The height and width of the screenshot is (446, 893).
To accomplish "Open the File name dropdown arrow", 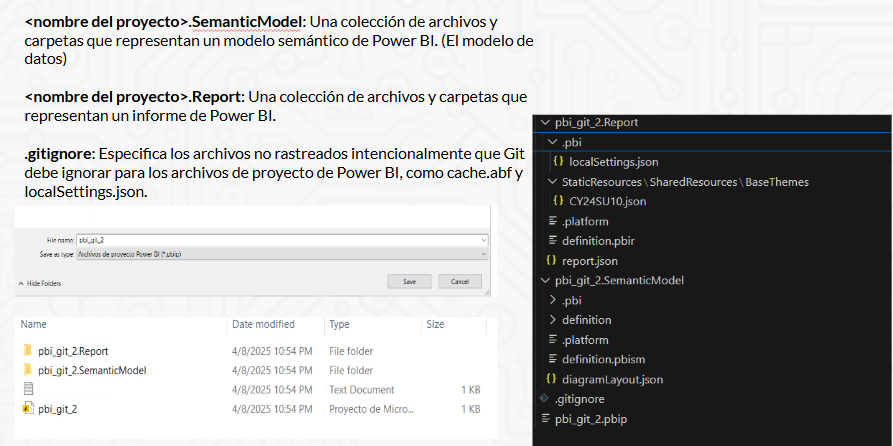I will [x=483, y=241].
